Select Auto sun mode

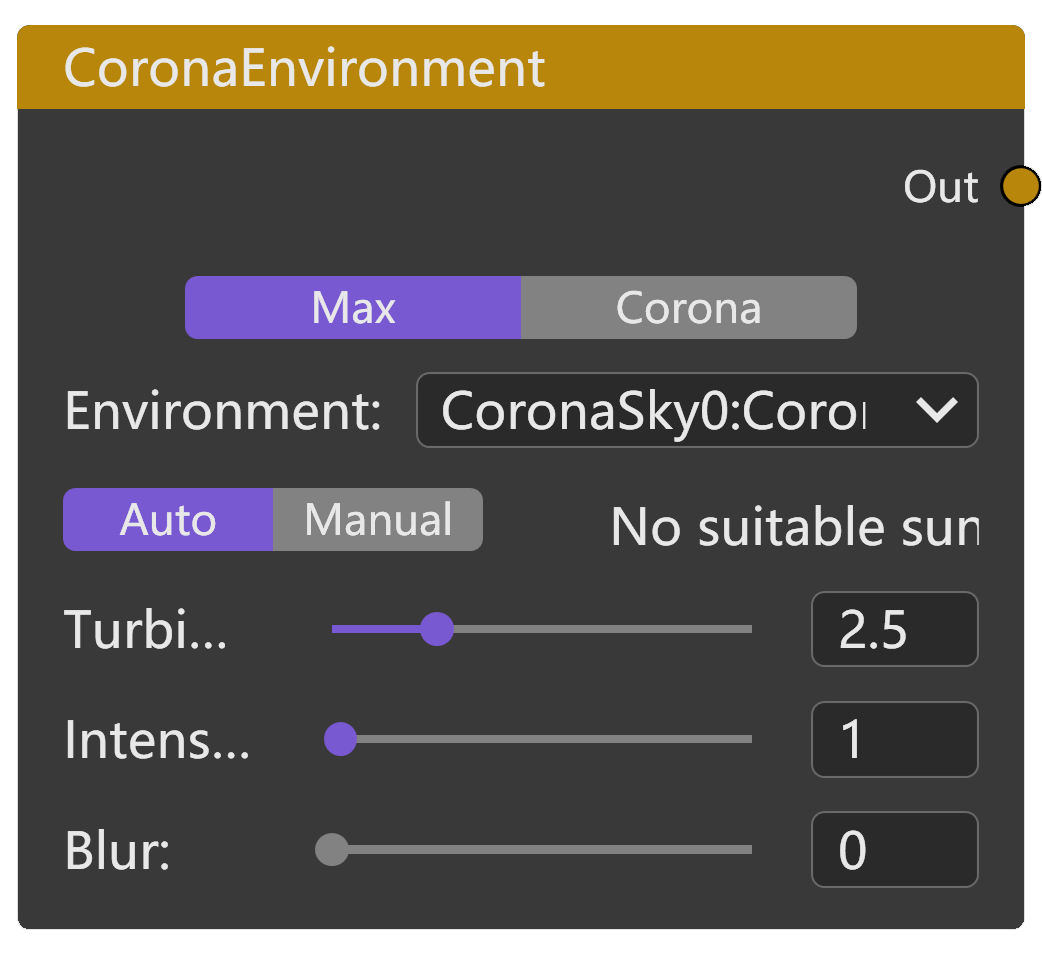click(x=168, y=520)
